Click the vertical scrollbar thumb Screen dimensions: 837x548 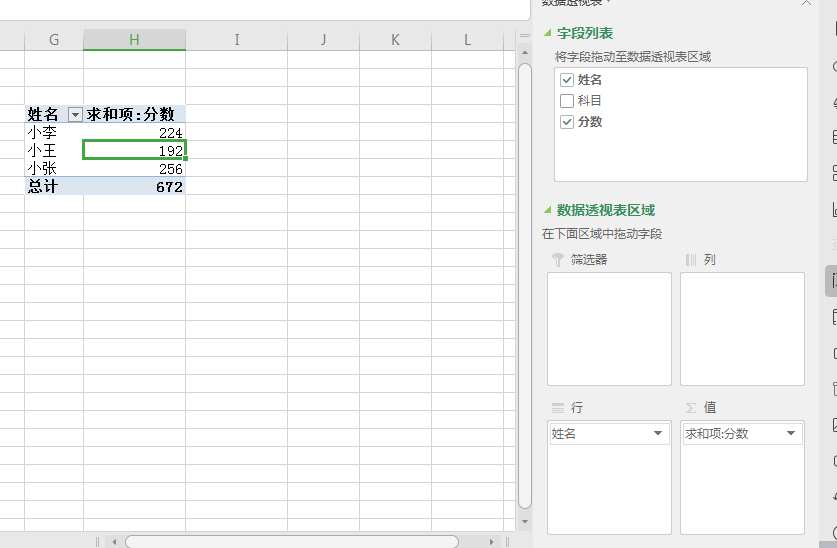525,285
